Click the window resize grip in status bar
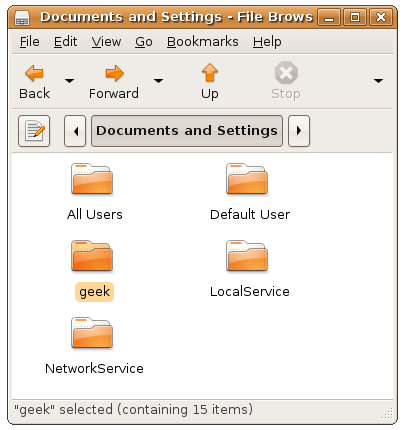Viewport: 404px width, 430px height. pyautogui.click(x=387, y=414)
